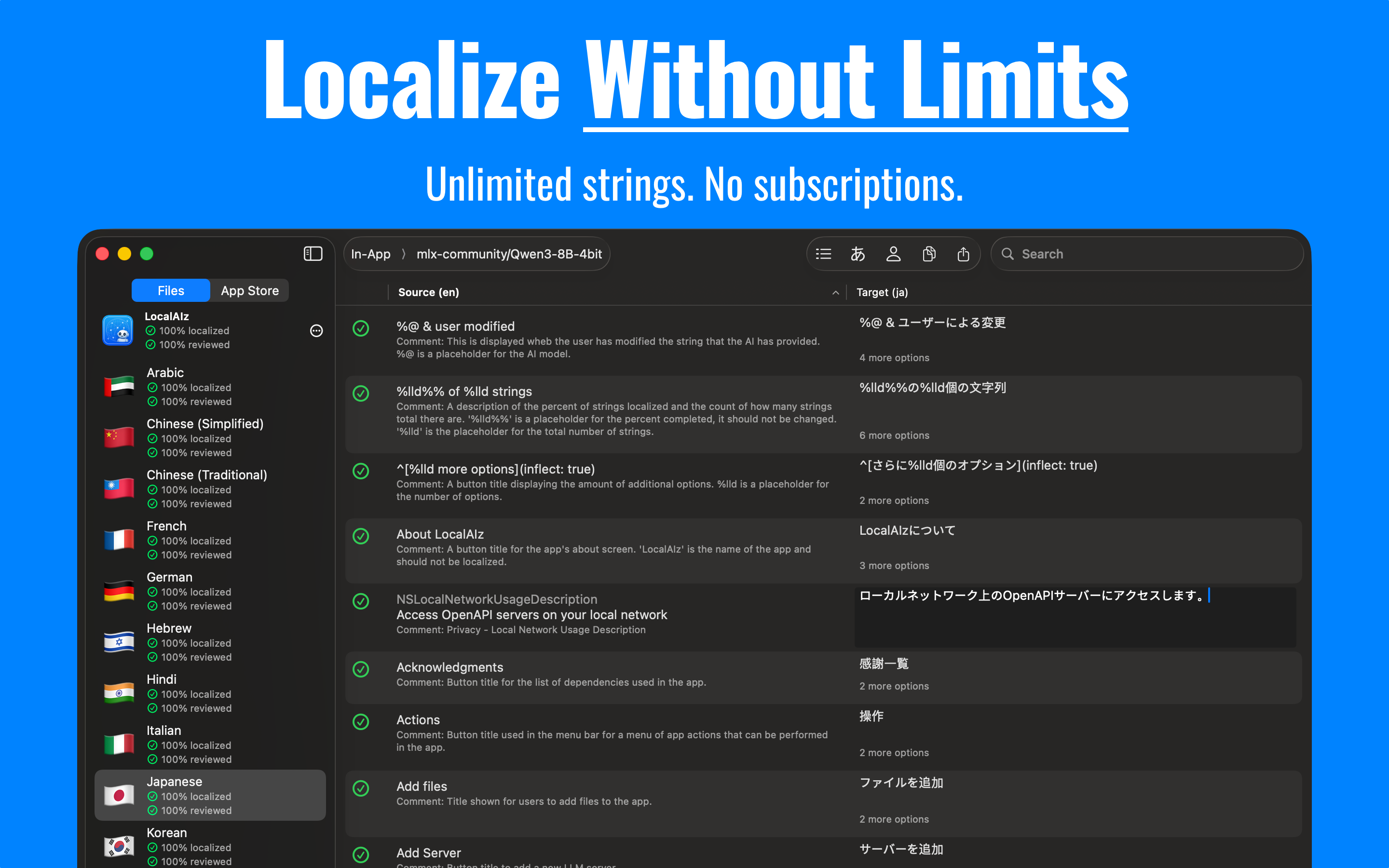Expand '6 more options' for %lld strings row
Image resolution: width=1389 pixels, height=868 pixels.
894,435
